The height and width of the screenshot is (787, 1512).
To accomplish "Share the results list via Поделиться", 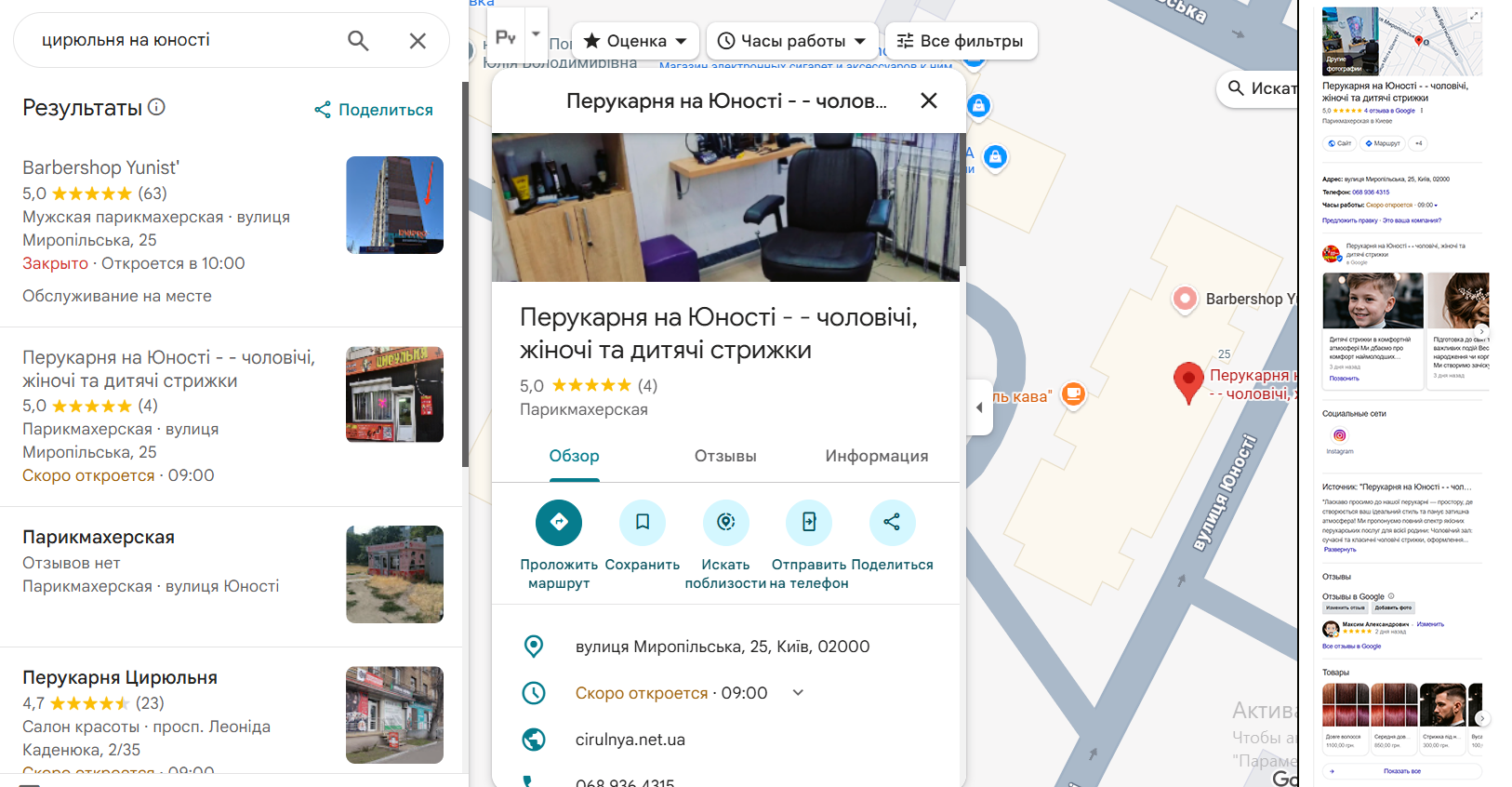I will click(374, 110).
